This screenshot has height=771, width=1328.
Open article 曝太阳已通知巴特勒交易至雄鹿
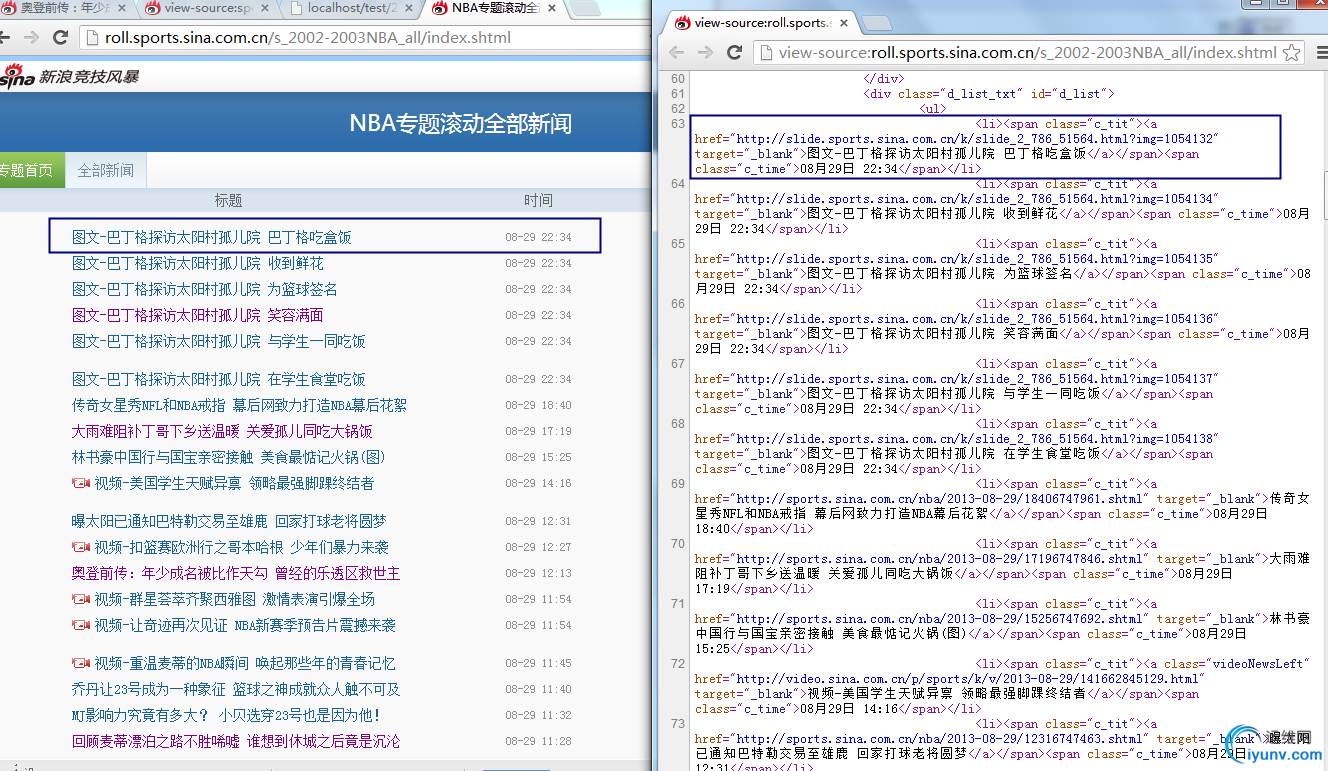(x=229, y=521)
